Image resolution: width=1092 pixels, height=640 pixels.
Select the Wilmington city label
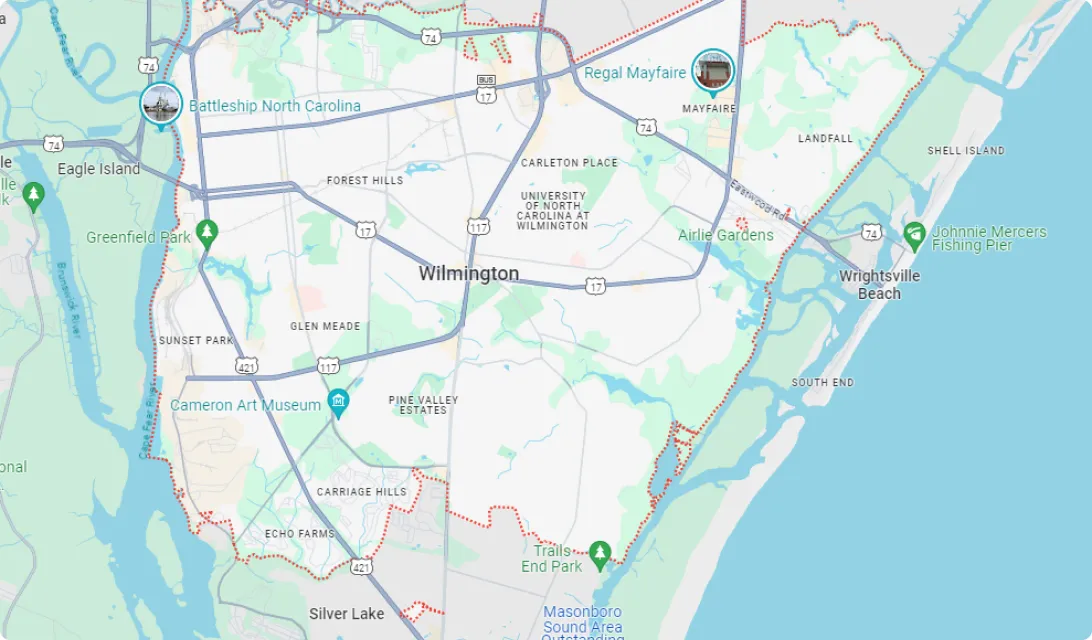[x=469, y=273]
